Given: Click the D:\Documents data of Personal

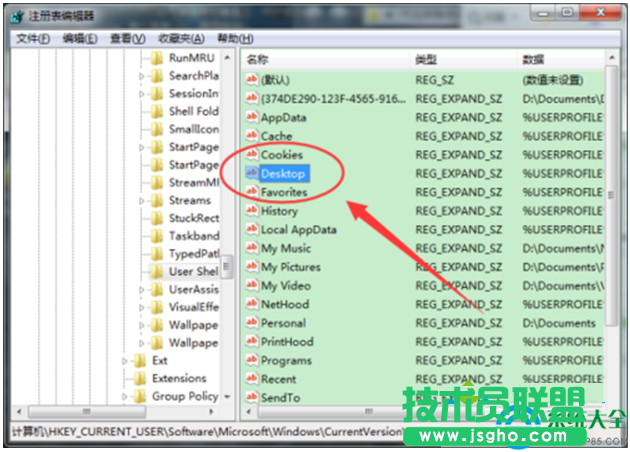Looking at the screenshot, I should (559, 323).
